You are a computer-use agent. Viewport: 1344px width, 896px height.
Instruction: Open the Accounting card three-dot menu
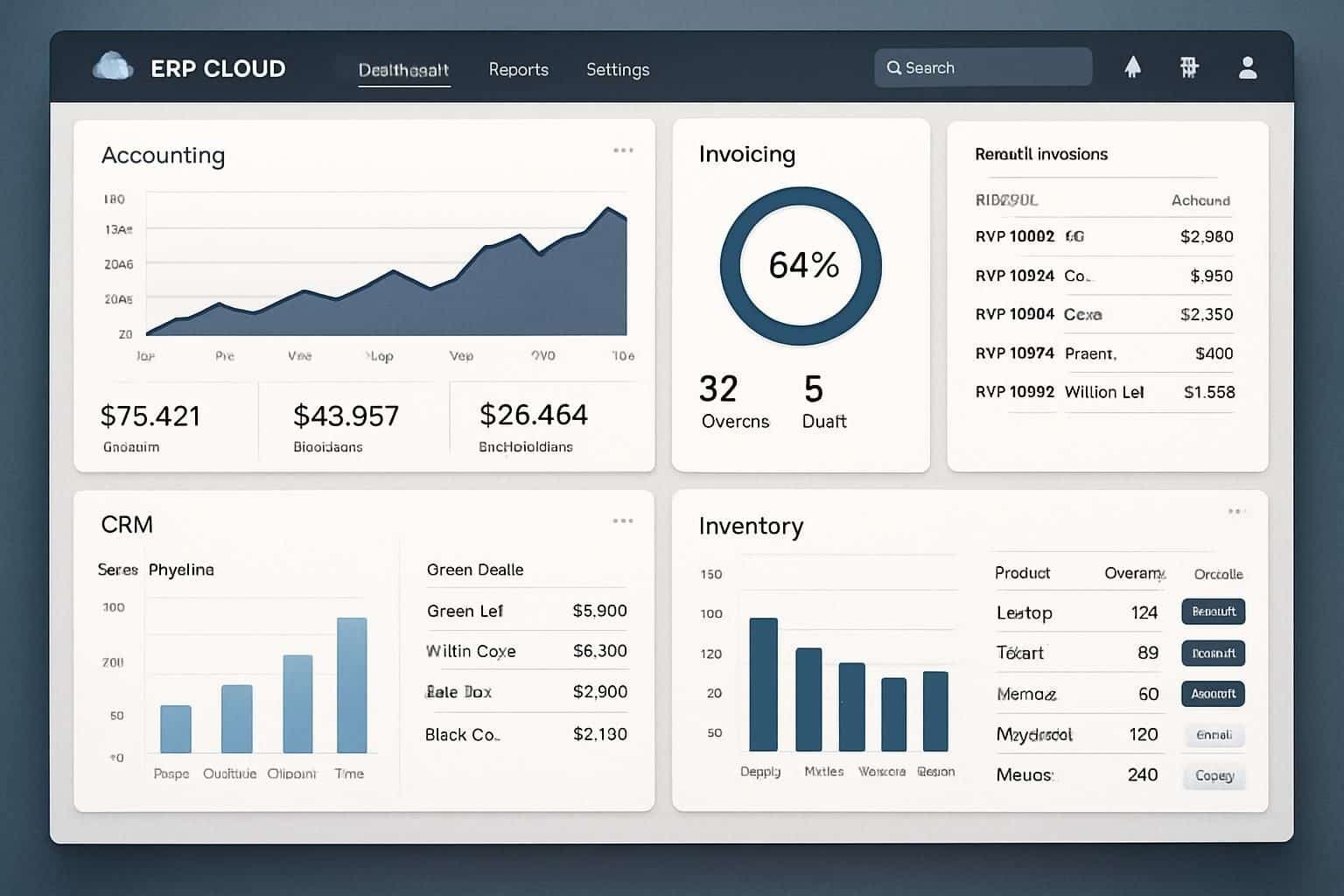coord(623,150)
